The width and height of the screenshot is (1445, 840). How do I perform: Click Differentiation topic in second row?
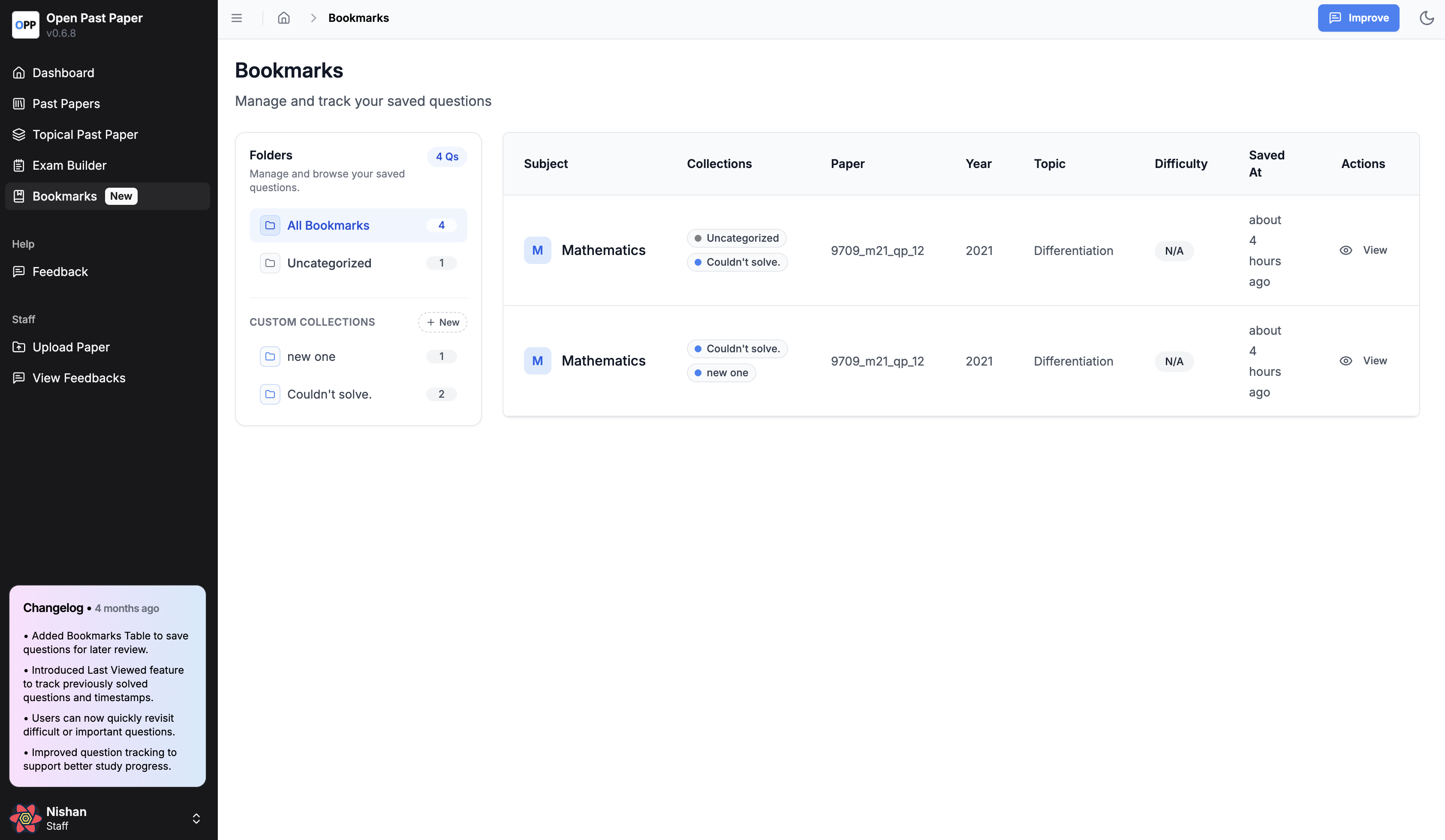point(1073,361)
